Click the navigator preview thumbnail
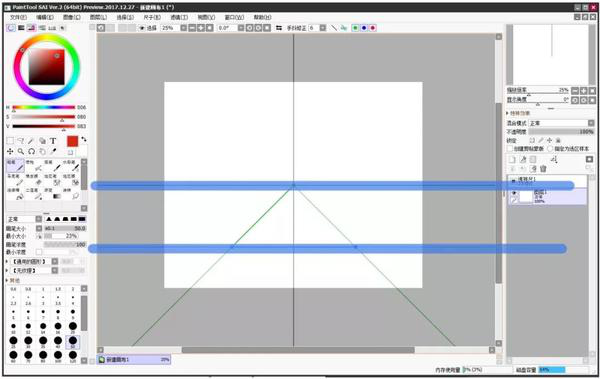Image resolution: width=600 pixels, height=379 pixels. pyautogui.click(x=550, y=55)
